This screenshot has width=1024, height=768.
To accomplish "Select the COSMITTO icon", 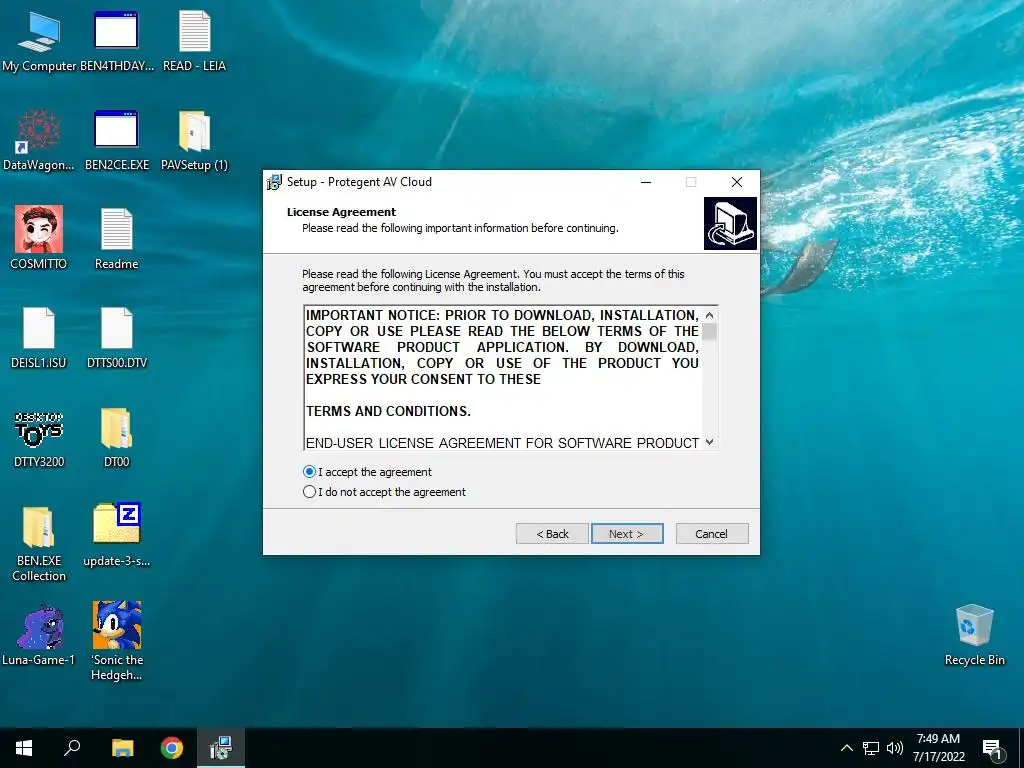I will 39,239.
